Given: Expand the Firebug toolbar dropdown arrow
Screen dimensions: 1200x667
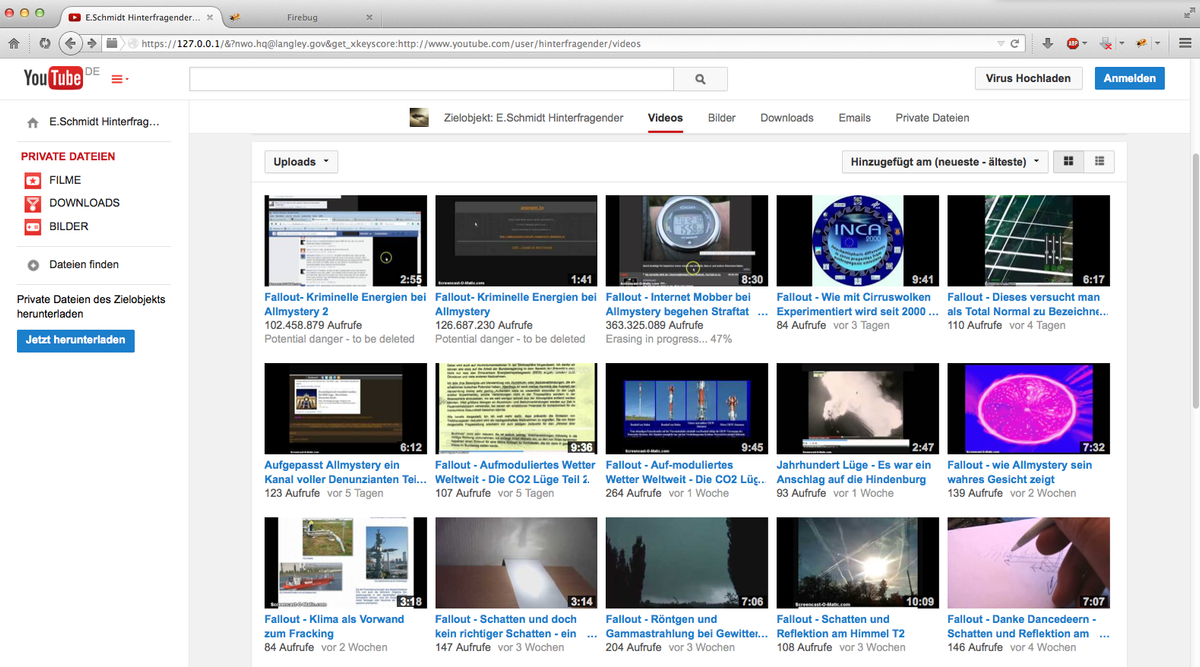Looking at the screenshot, I should click(1156, 44).
